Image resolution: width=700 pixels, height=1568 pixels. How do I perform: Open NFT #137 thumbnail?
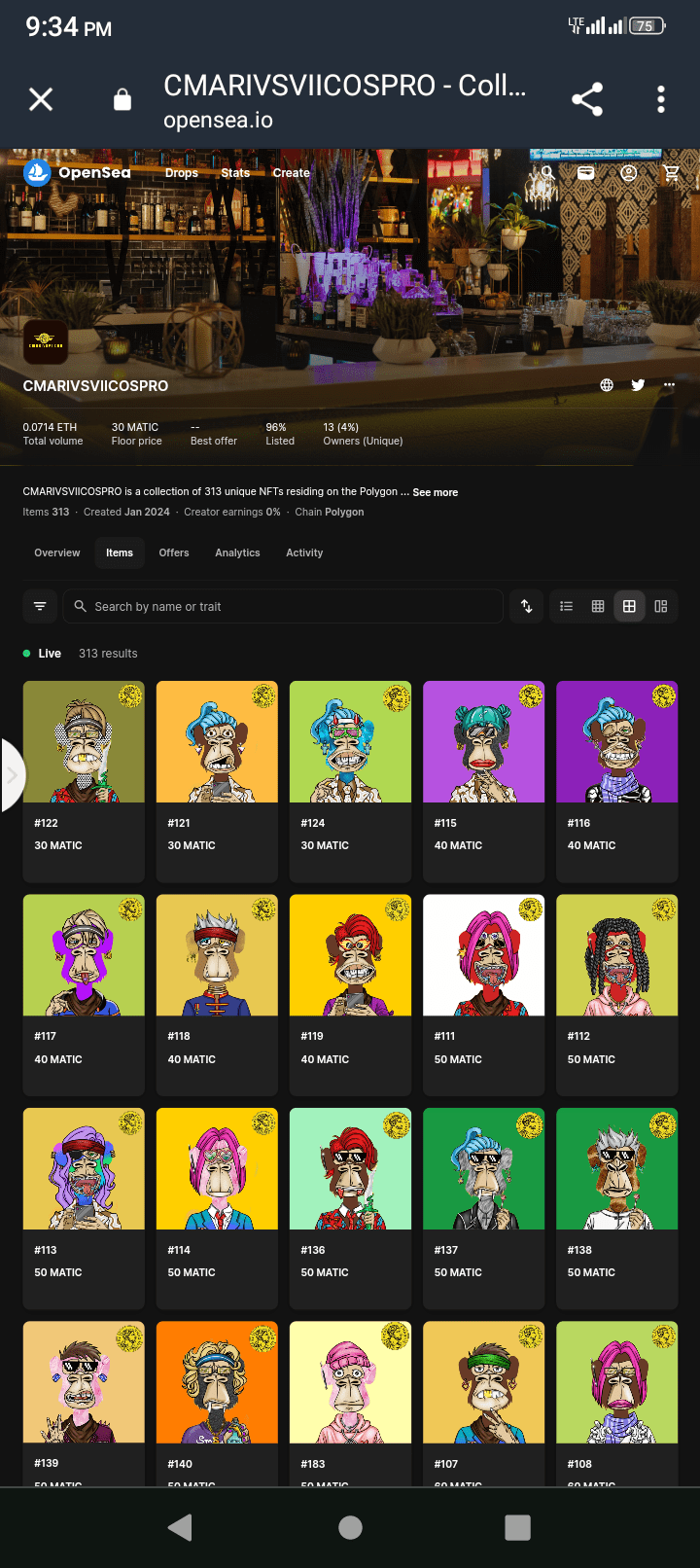[483, 1168]
